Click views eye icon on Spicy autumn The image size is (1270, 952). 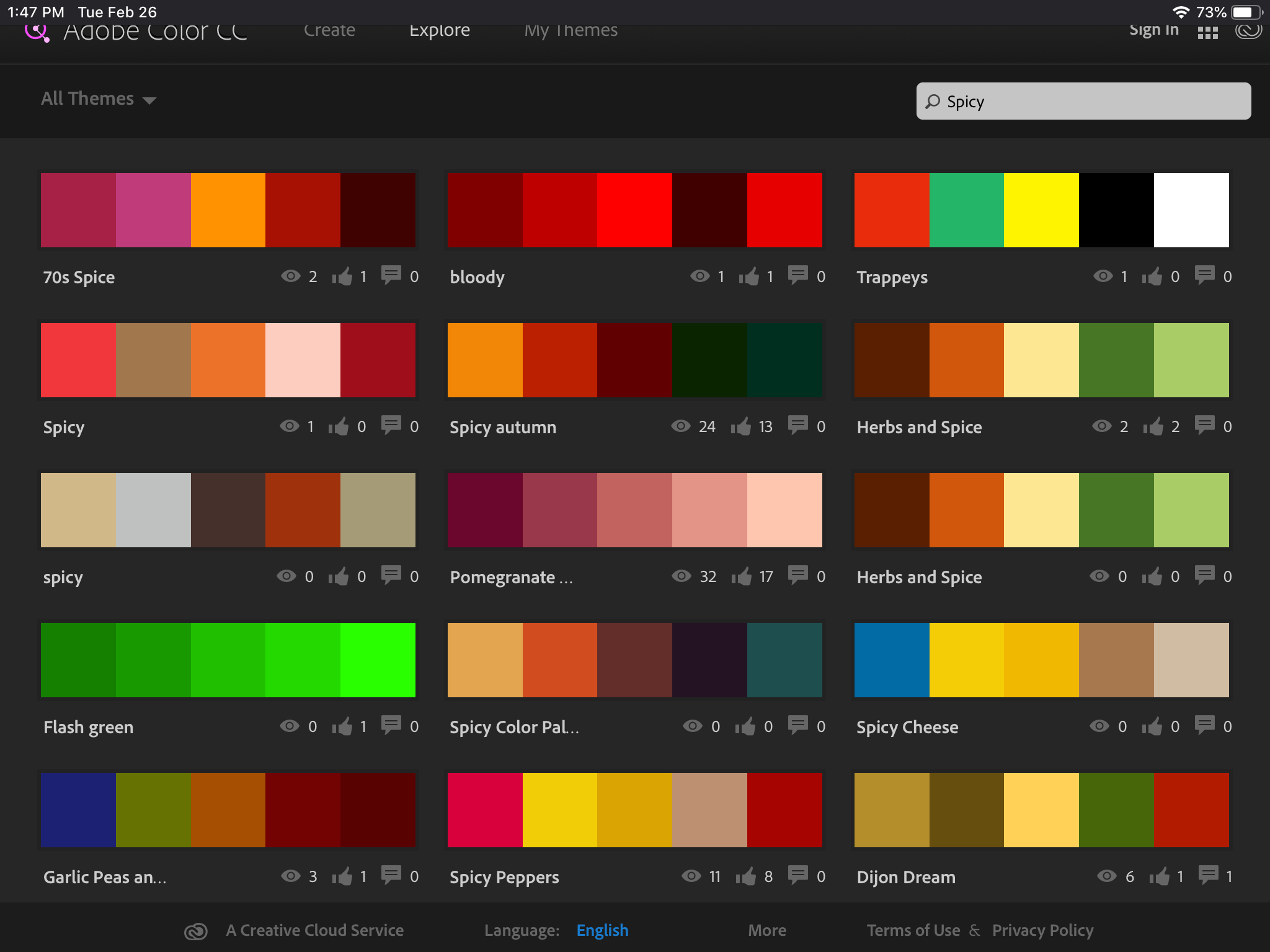(x=680, y=426)
